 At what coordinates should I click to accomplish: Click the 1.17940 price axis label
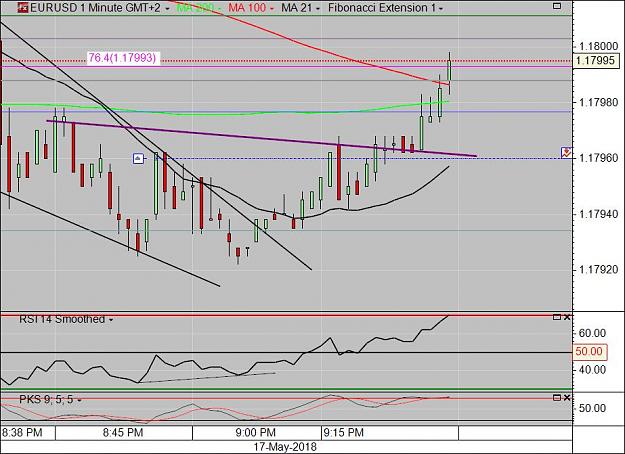pyautogui.click(x=598, y=214)
